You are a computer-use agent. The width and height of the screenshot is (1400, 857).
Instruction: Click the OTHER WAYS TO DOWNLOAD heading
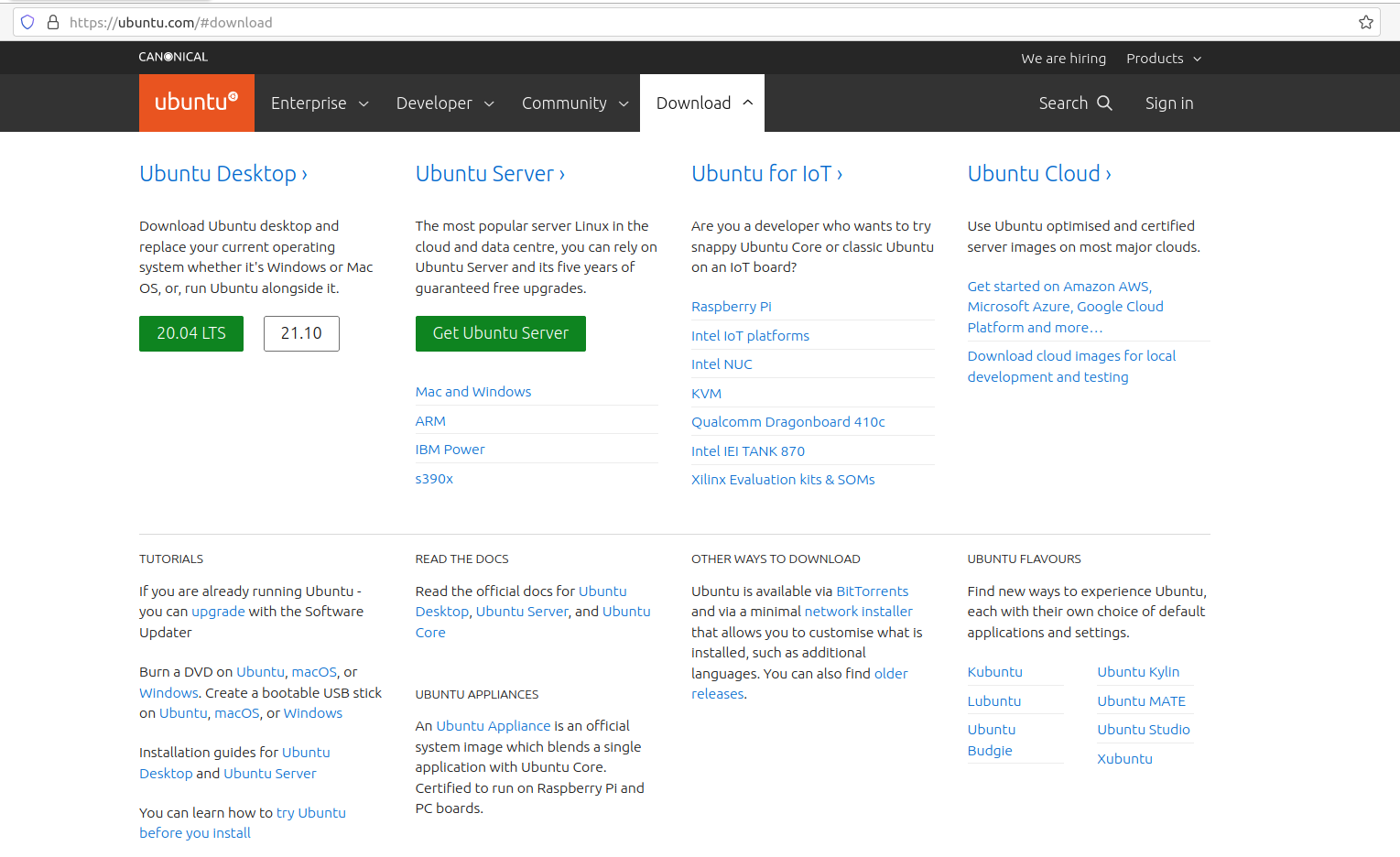click(x=776, y=559)
